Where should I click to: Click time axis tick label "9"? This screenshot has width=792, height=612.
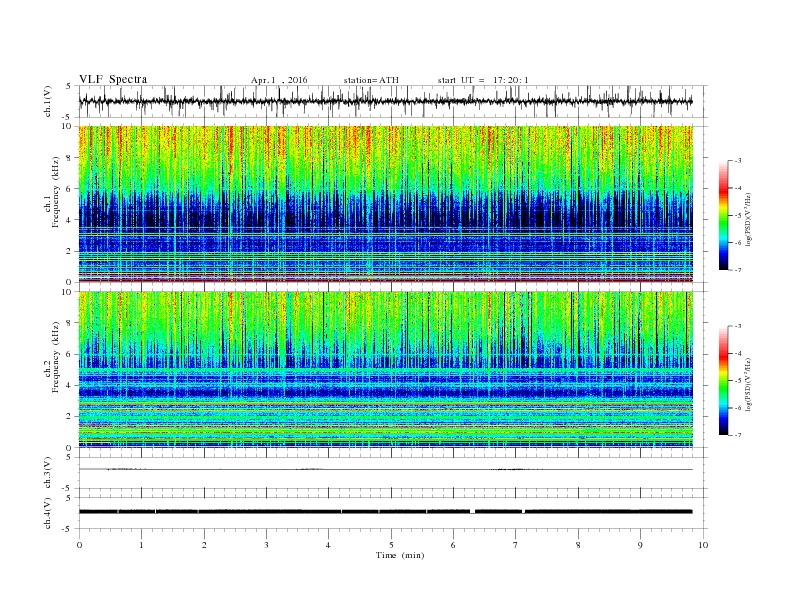[640, 545]
